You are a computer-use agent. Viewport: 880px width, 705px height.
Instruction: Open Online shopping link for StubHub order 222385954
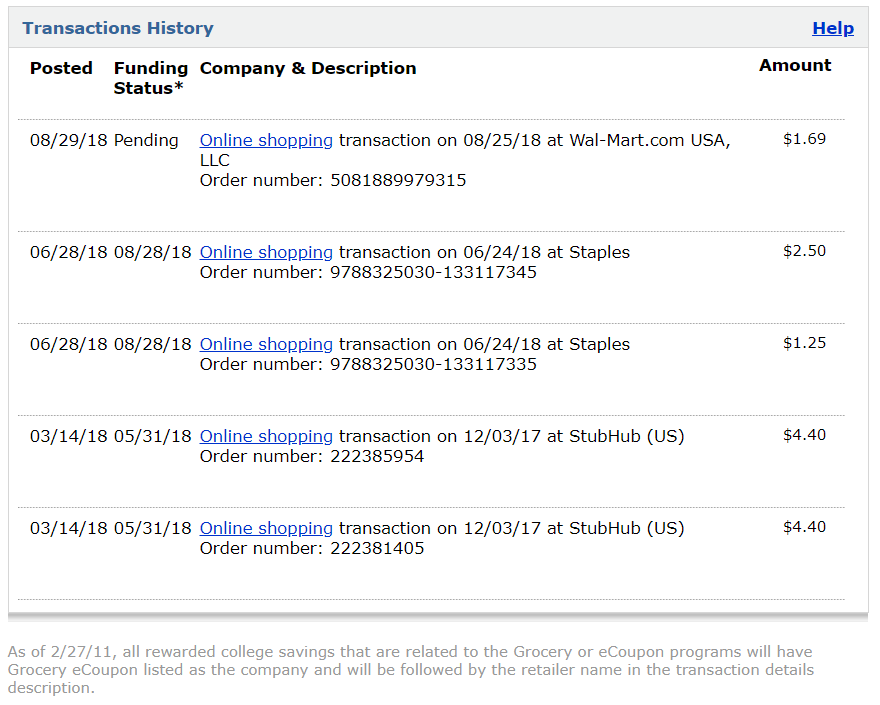coord(266,437)
